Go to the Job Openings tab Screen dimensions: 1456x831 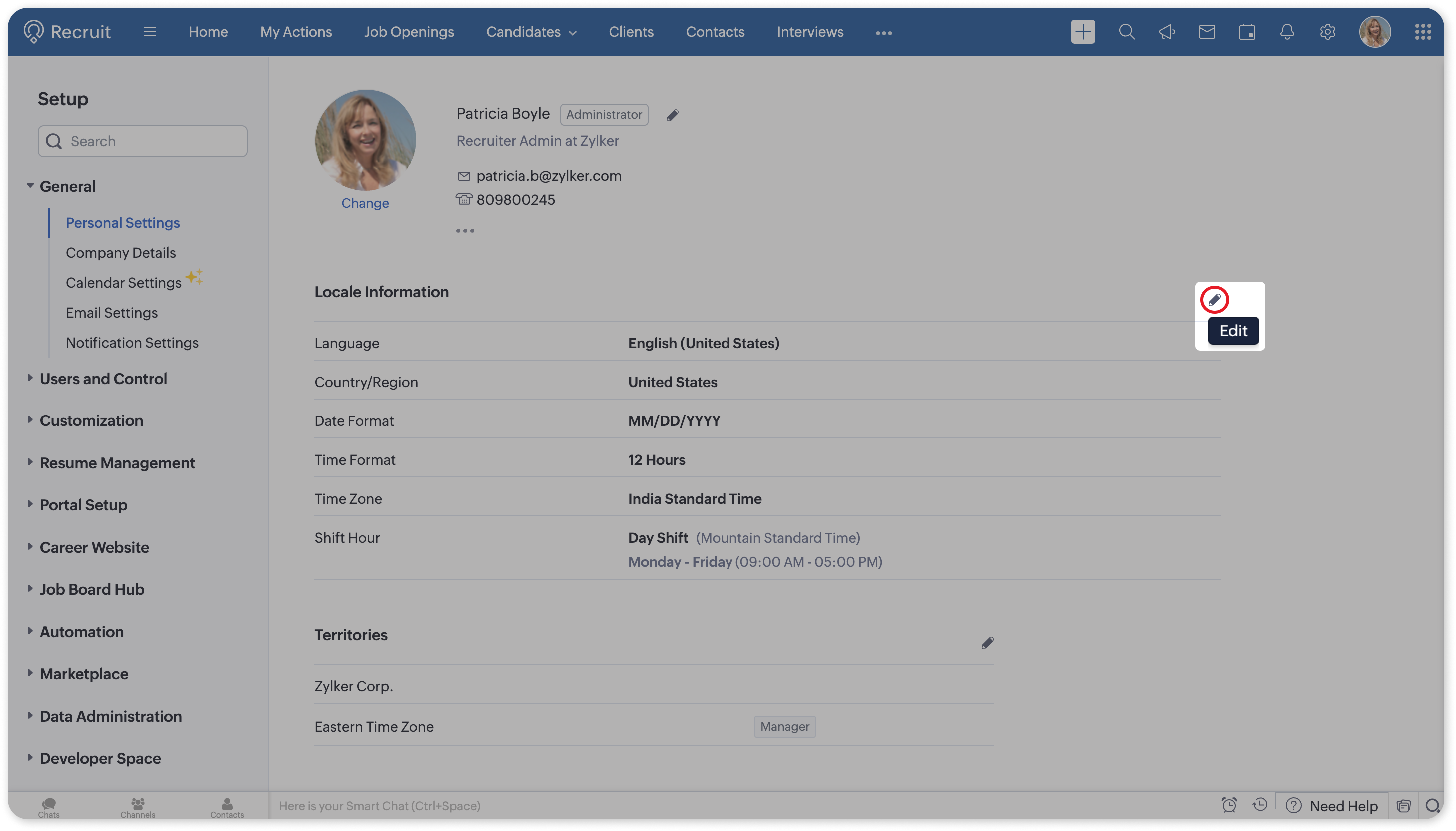pyautogui.click(x=409, y=32)
